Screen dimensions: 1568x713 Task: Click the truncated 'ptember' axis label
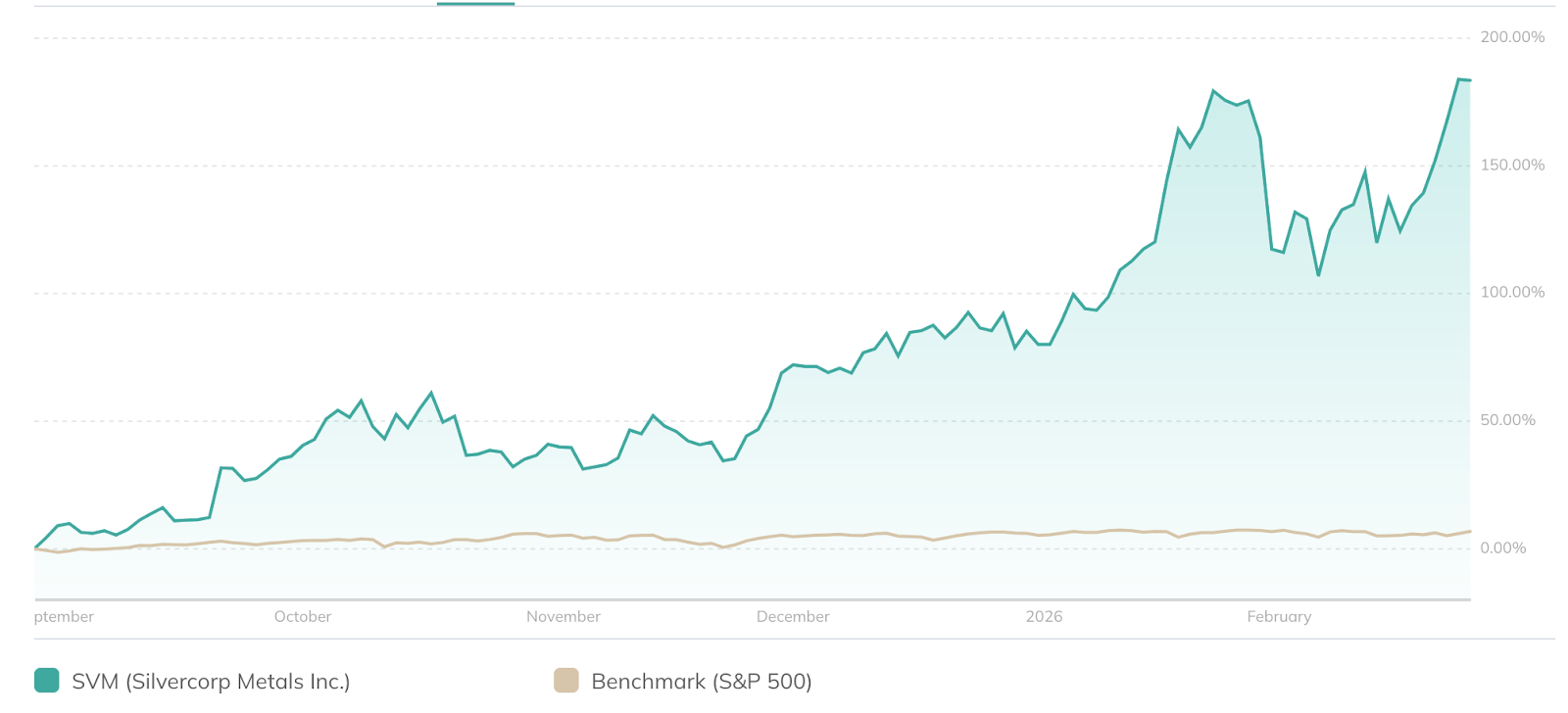coord(64,617)
